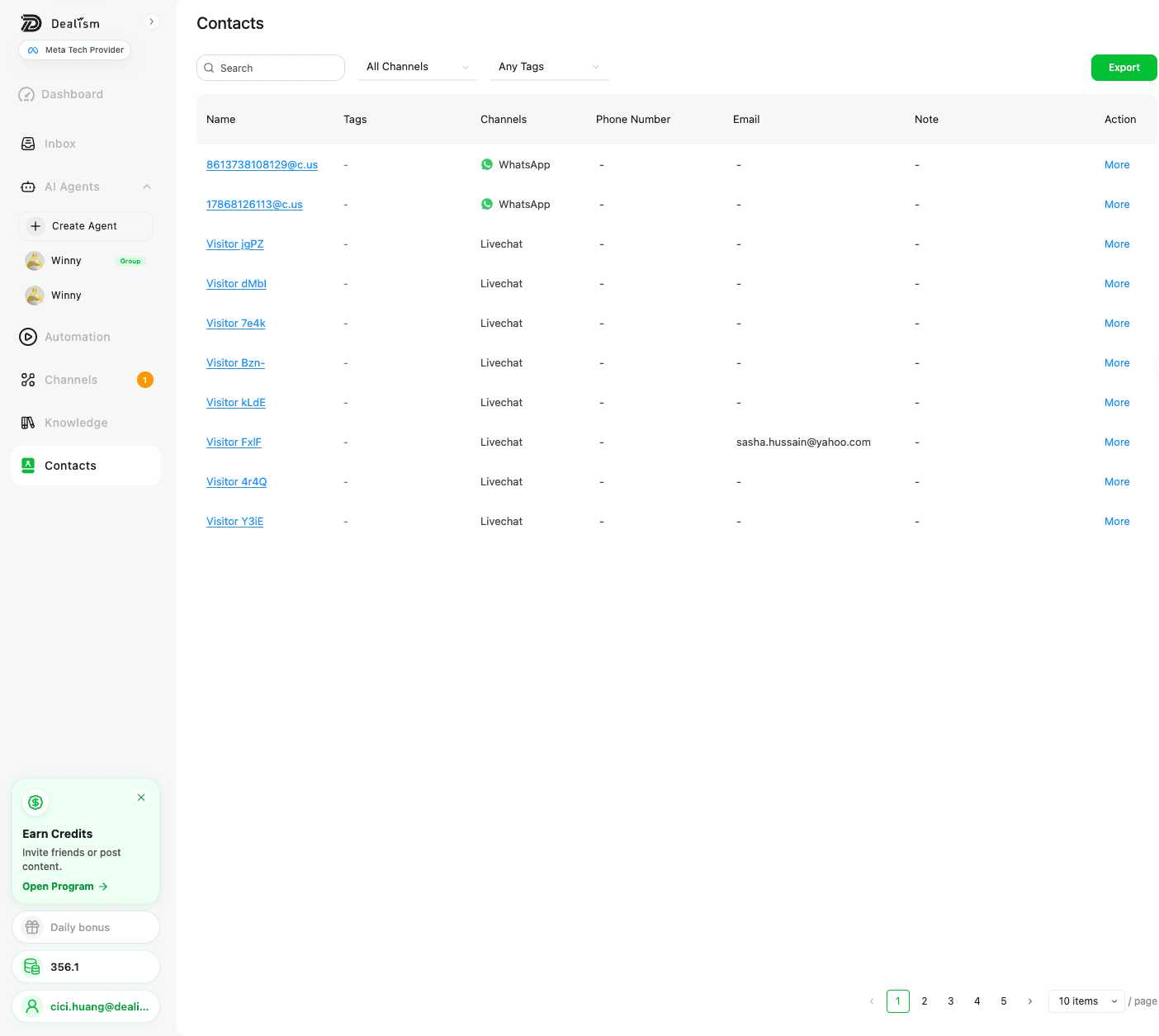
Task: Open the 10 items per page dropdown
Action: pos(1086,1001)
